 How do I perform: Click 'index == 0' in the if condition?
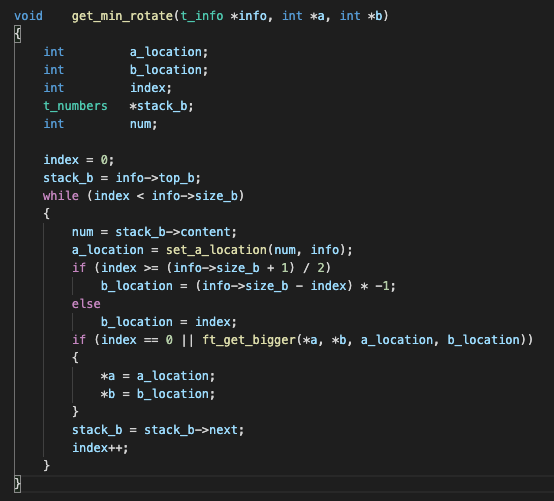[137, 340]
